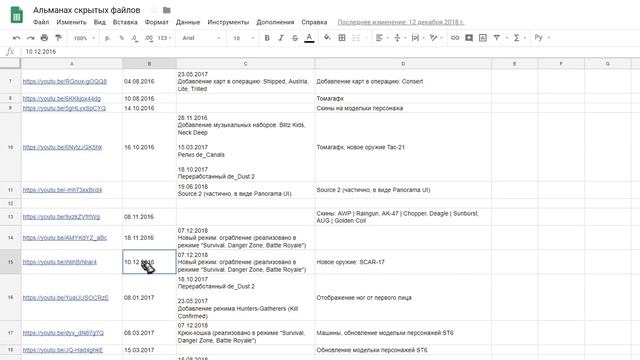Viewport: 640px width, 360px height.
Task: Toggle bold formatting (B)
Action: [267, 38]
